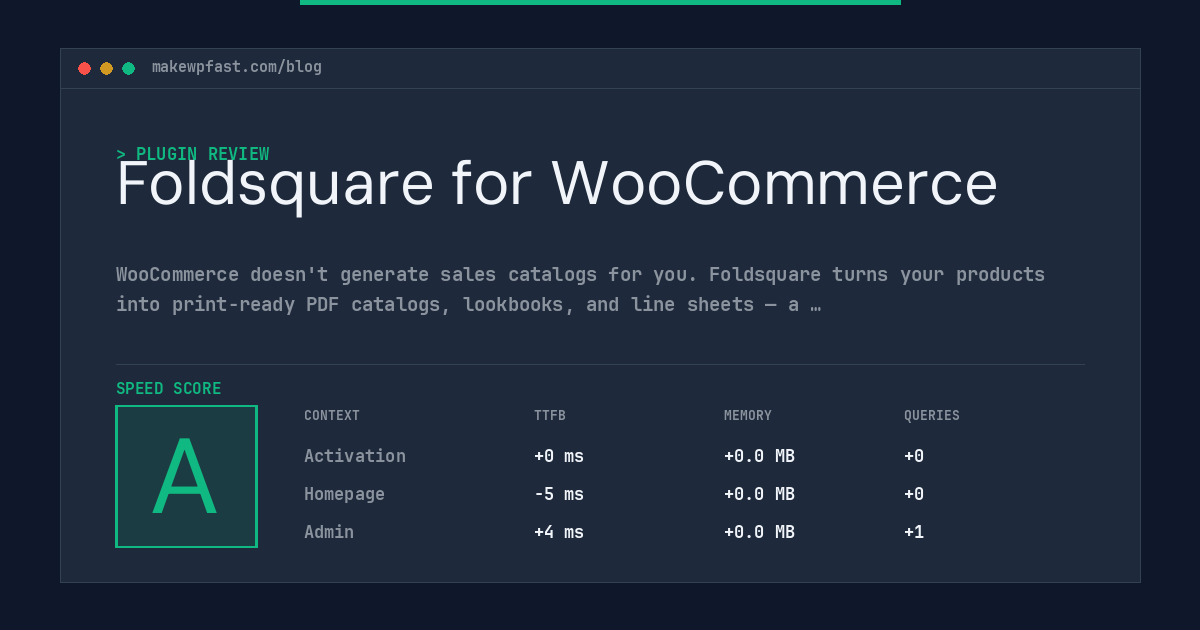The image size is (1200, 630).
Task: Click Activation TTFB value '+0 ms'
Action: click(x=559, y=456)
